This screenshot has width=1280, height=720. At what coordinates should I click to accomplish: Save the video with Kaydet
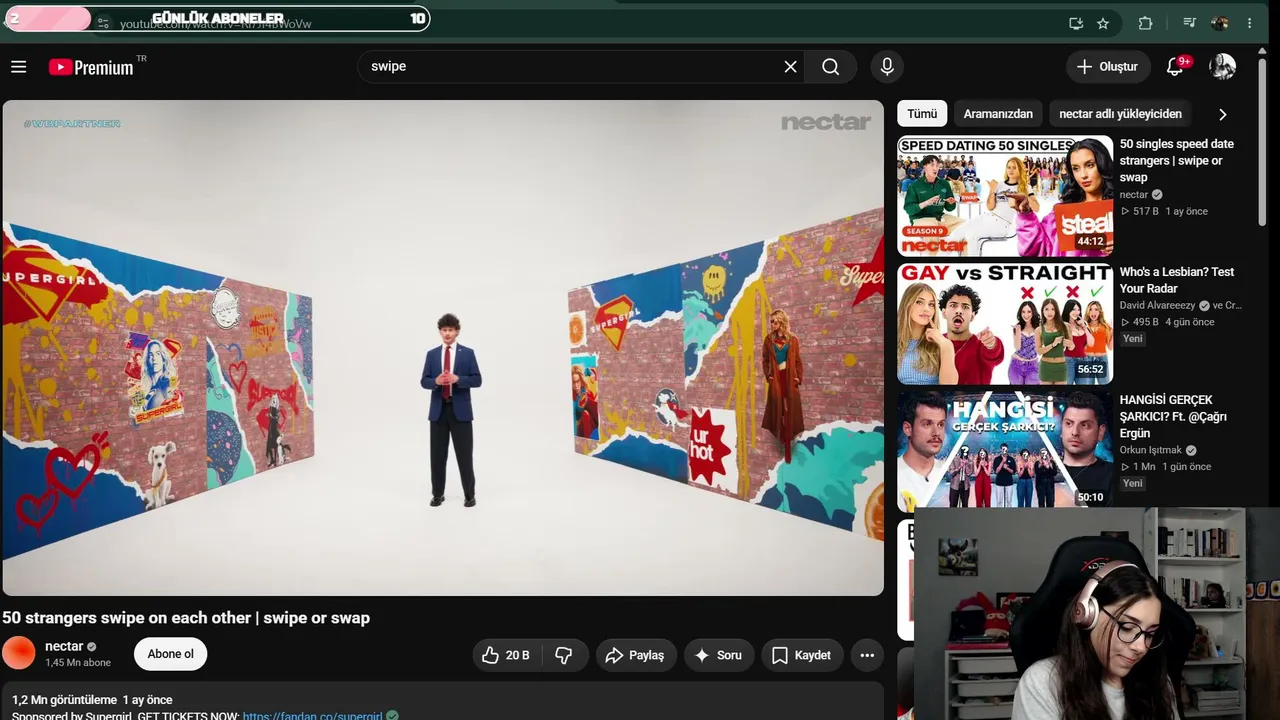pos(802,655)
